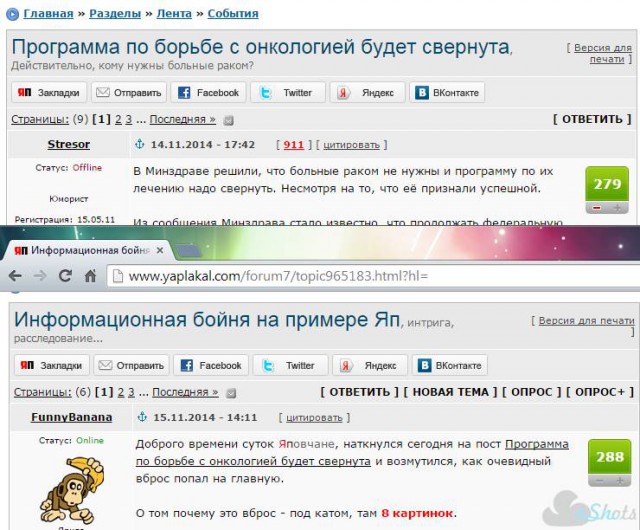Share top topic on ВКонтакте
The image size is (640, 530).
click(447, 93)
